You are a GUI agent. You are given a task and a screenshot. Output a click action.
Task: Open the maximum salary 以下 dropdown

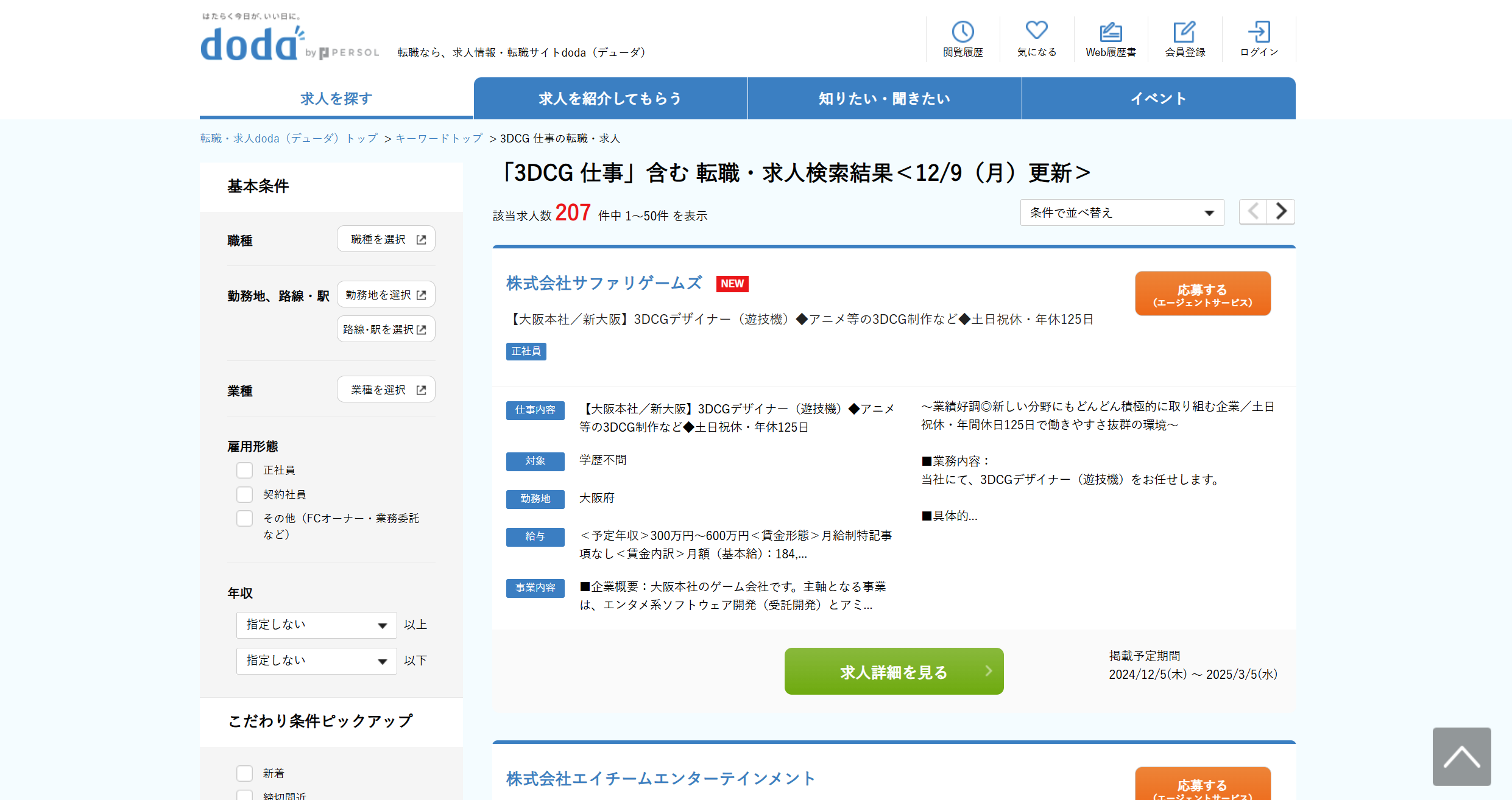coord(317,661)
